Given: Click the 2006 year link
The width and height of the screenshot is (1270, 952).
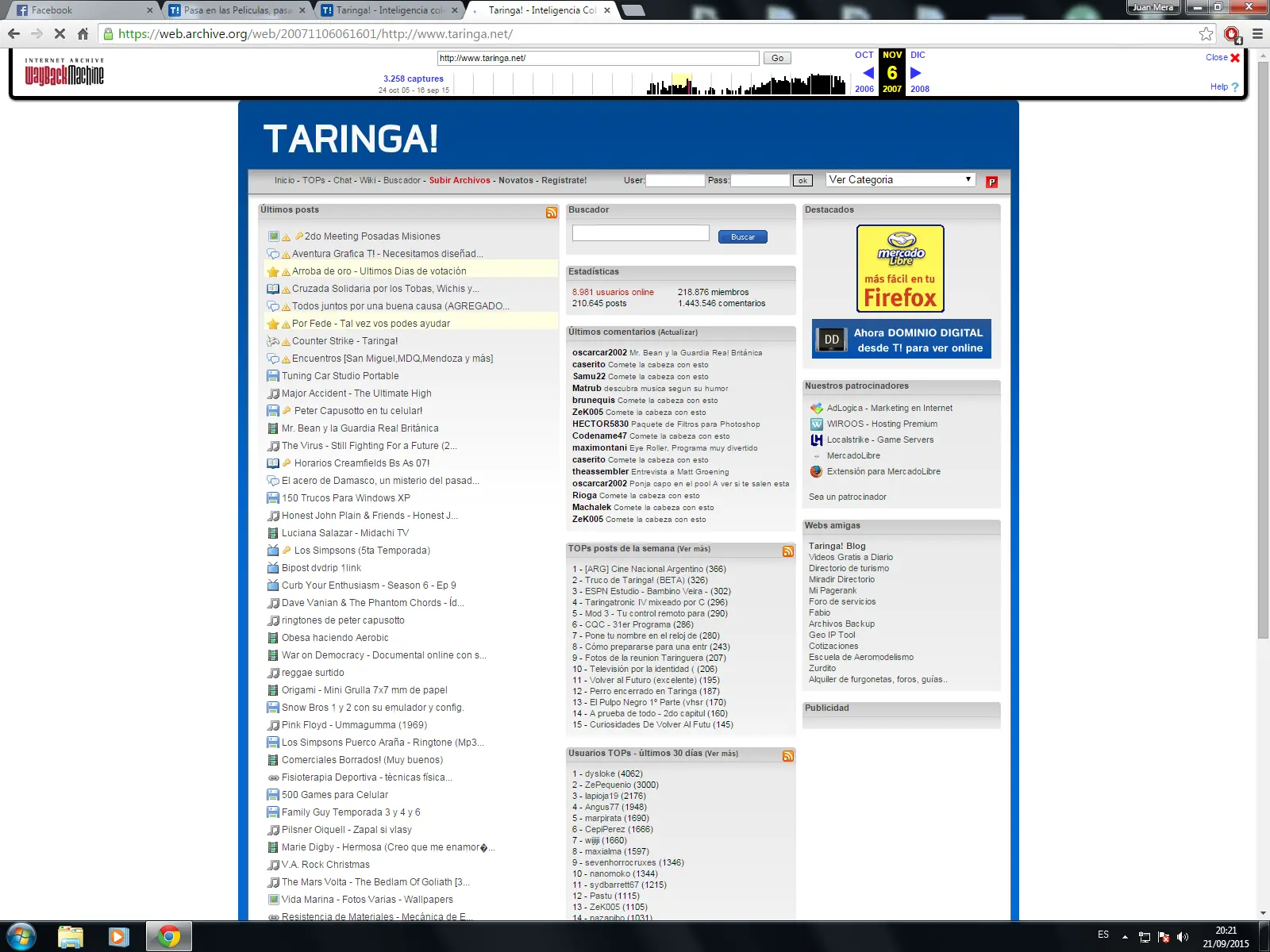Looking at the screenshot, I should pos(864,89).
